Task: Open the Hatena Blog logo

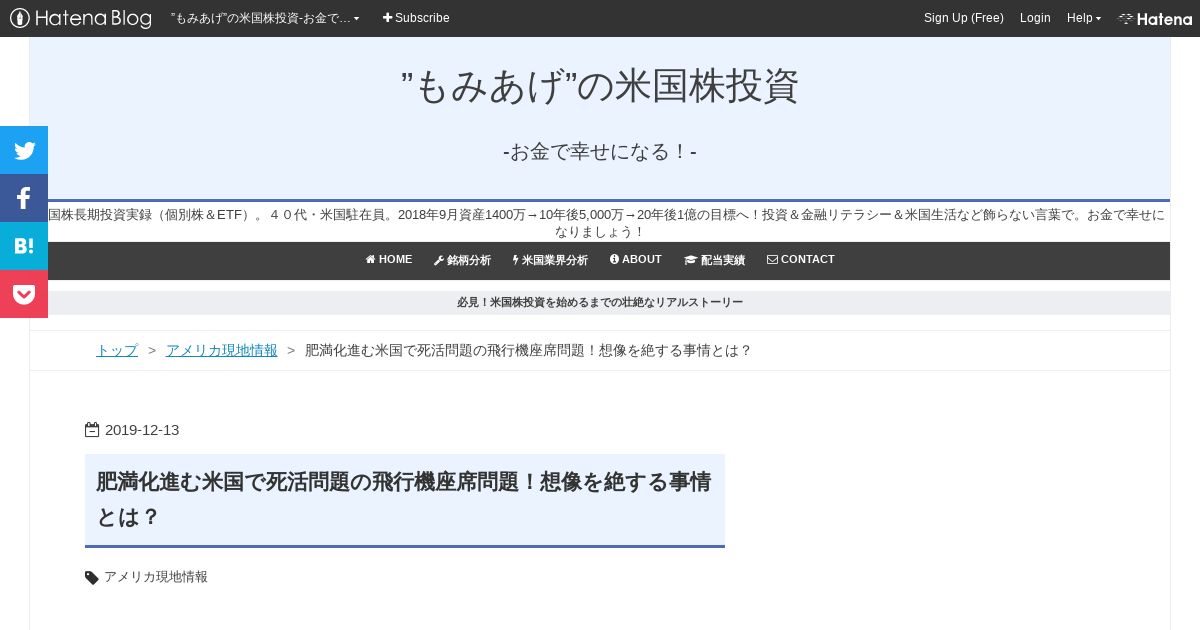Action: tap(81, 18)
